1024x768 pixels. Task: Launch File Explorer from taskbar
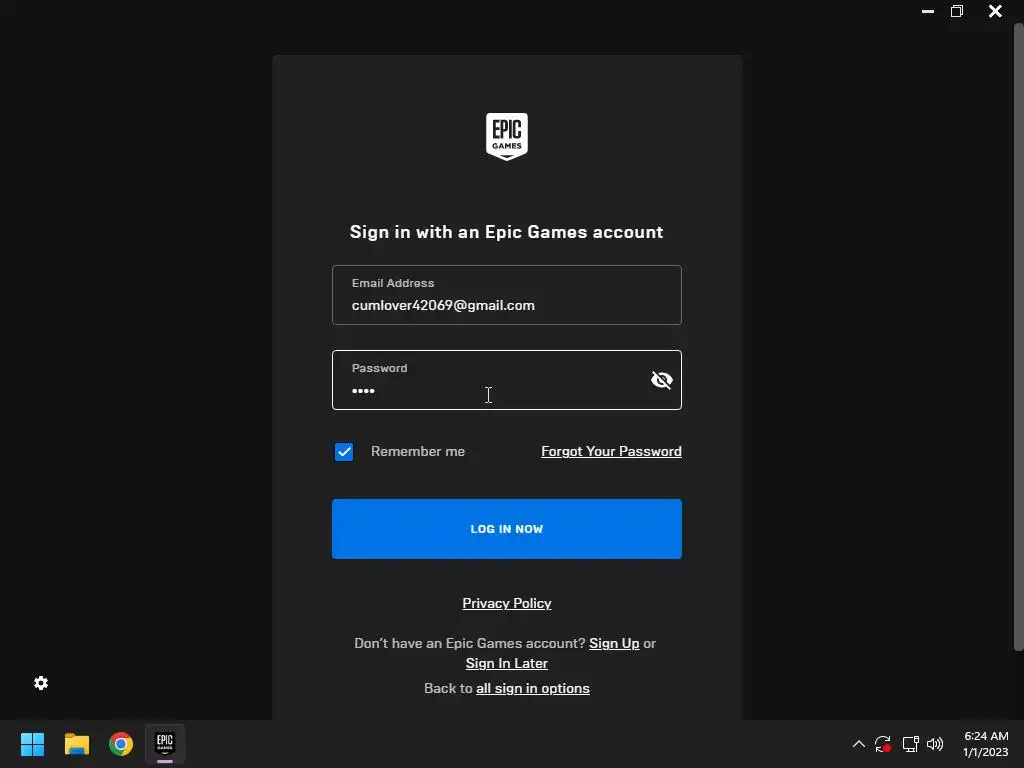[x=76, y=744]
